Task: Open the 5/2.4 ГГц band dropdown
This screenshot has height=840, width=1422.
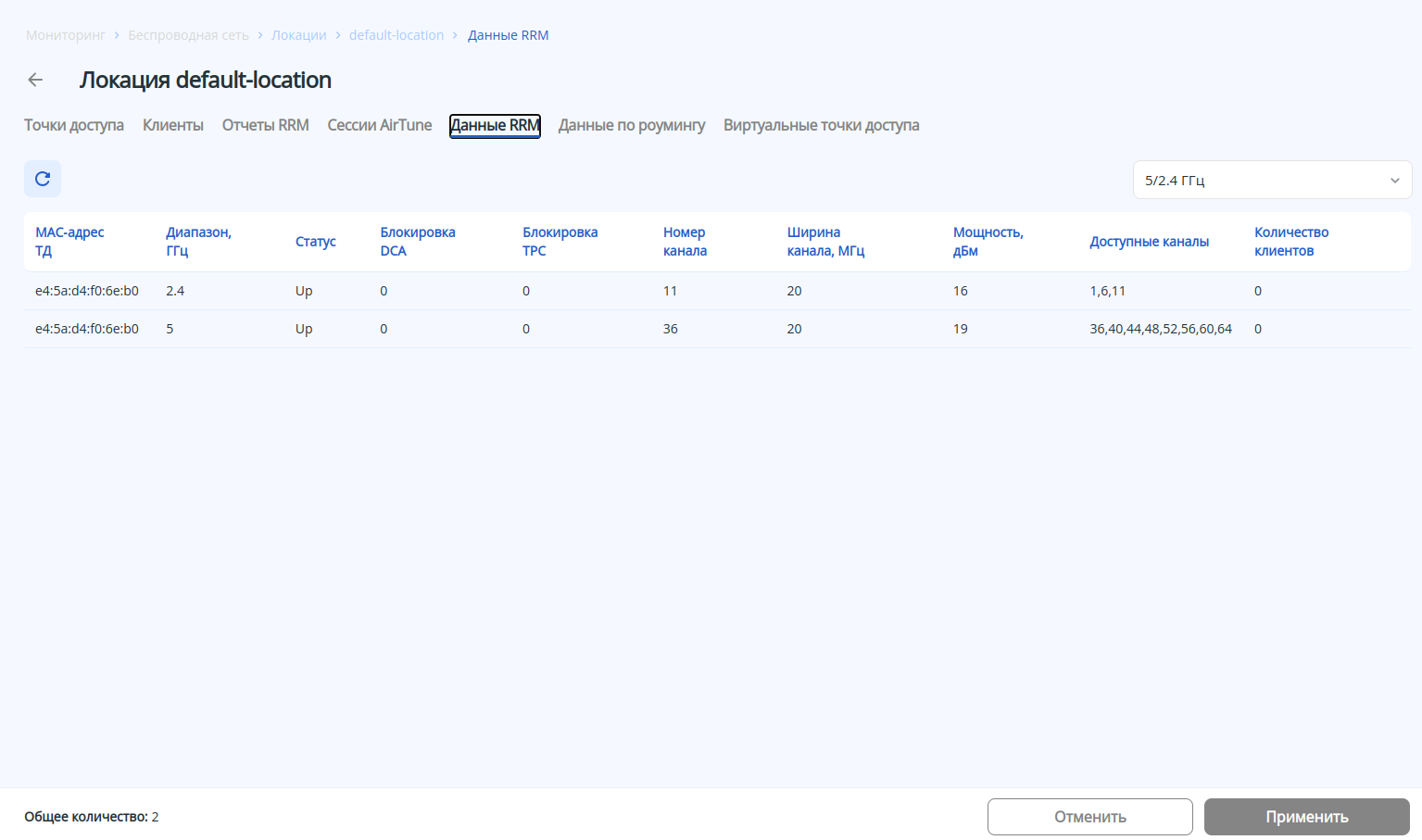Action: (x=1272, y=180)
